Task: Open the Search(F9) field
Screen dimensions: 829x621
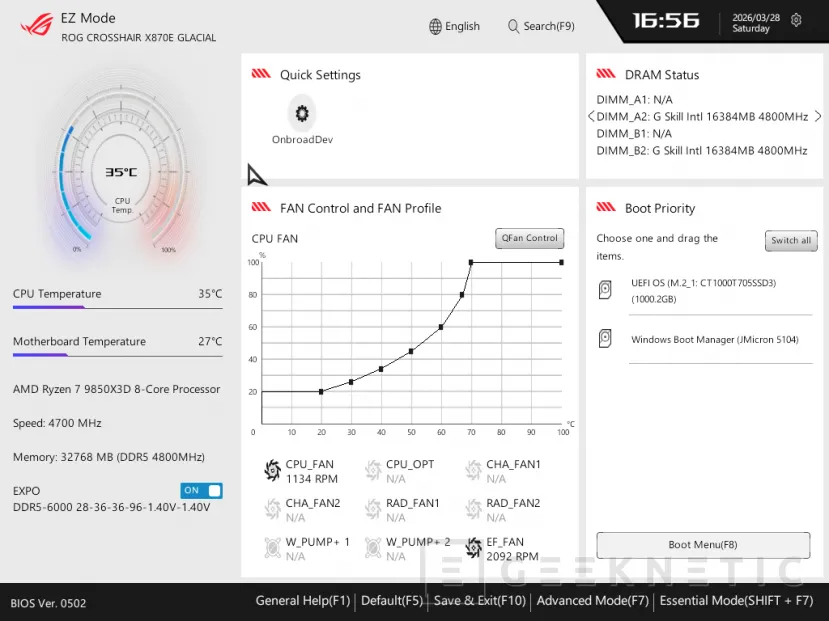Action: pos(540,26)
